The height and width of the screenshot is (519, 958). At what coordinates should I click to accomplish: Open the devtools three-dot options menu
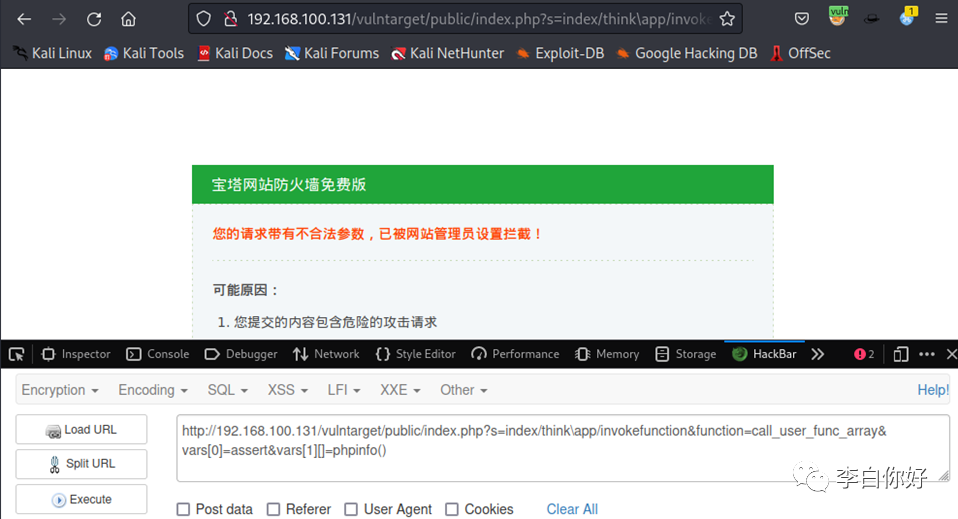(x=927, y=354)
